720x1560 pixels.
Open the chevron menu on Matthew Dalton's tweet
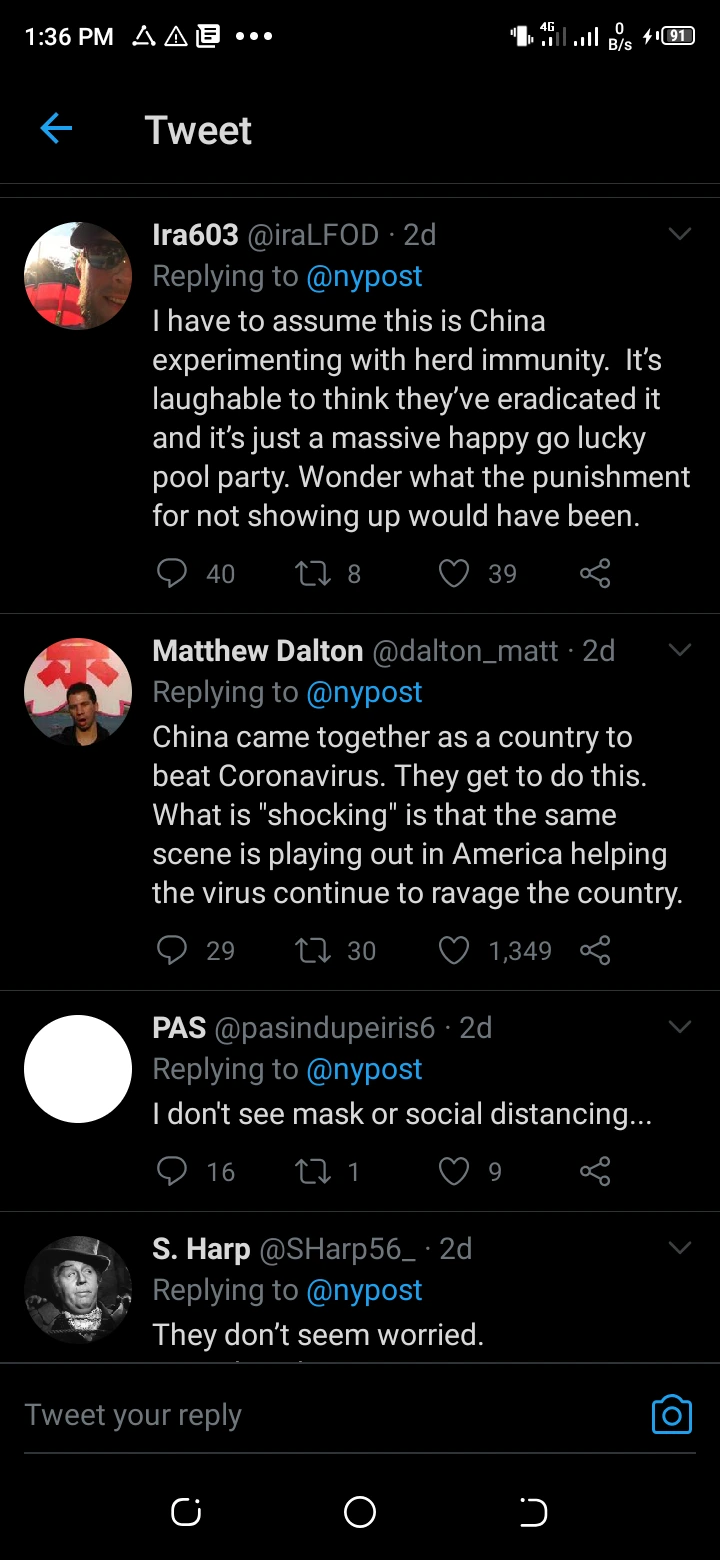(680, 651)
